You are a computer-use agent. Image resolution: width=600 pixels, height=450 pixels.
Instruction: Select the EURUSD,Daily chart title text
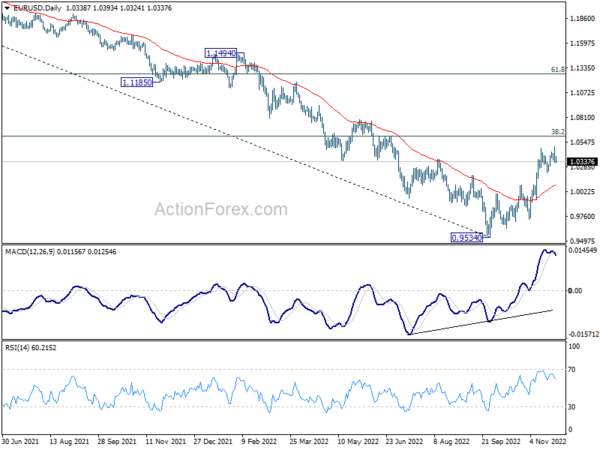coord(37,8)
